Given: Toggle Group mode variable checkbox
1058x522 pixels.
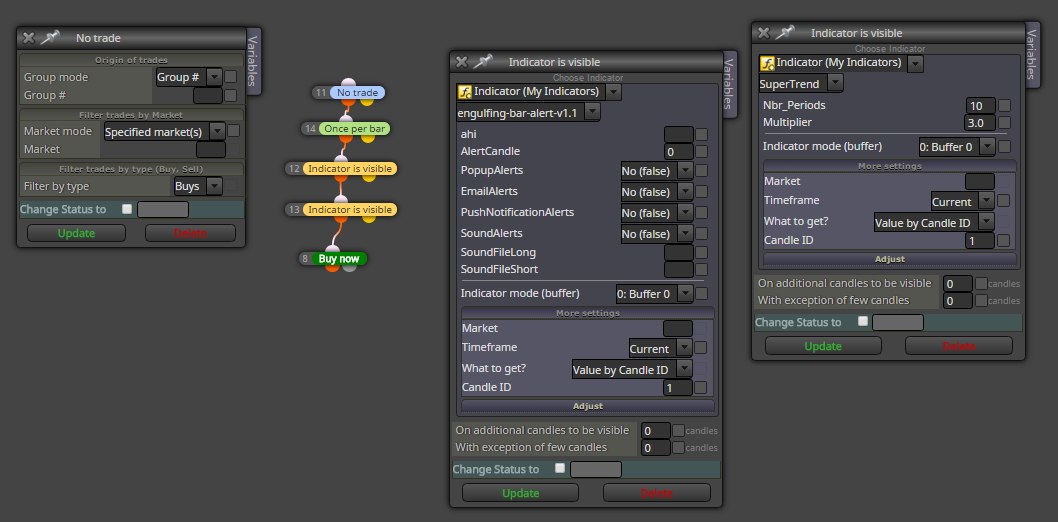Looking at the screenshot, I should (x=231, y=77).
